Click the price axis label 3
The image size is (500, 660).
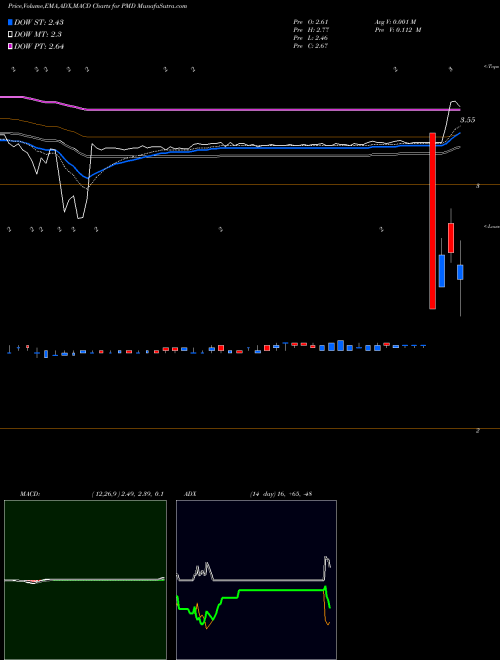[x=478, y=185]
